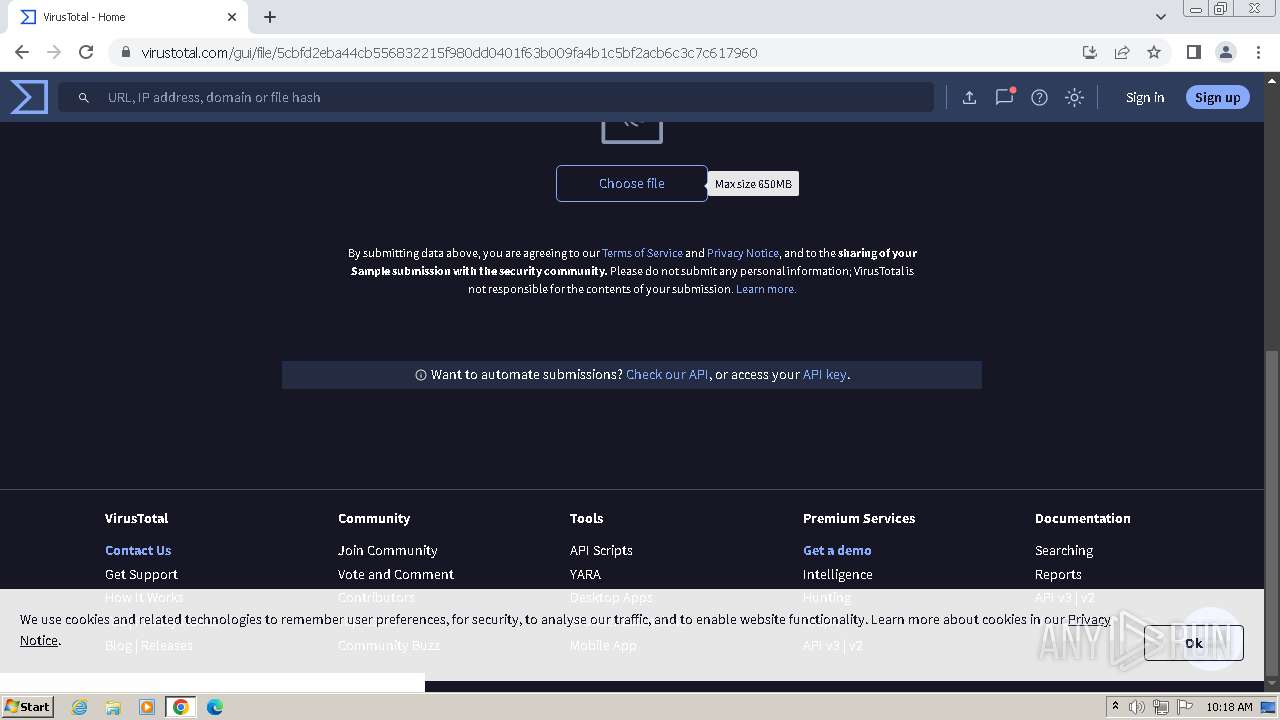Open a new tab with plus button
This screenshot has width=1280, height=720.
coord(270,17)
